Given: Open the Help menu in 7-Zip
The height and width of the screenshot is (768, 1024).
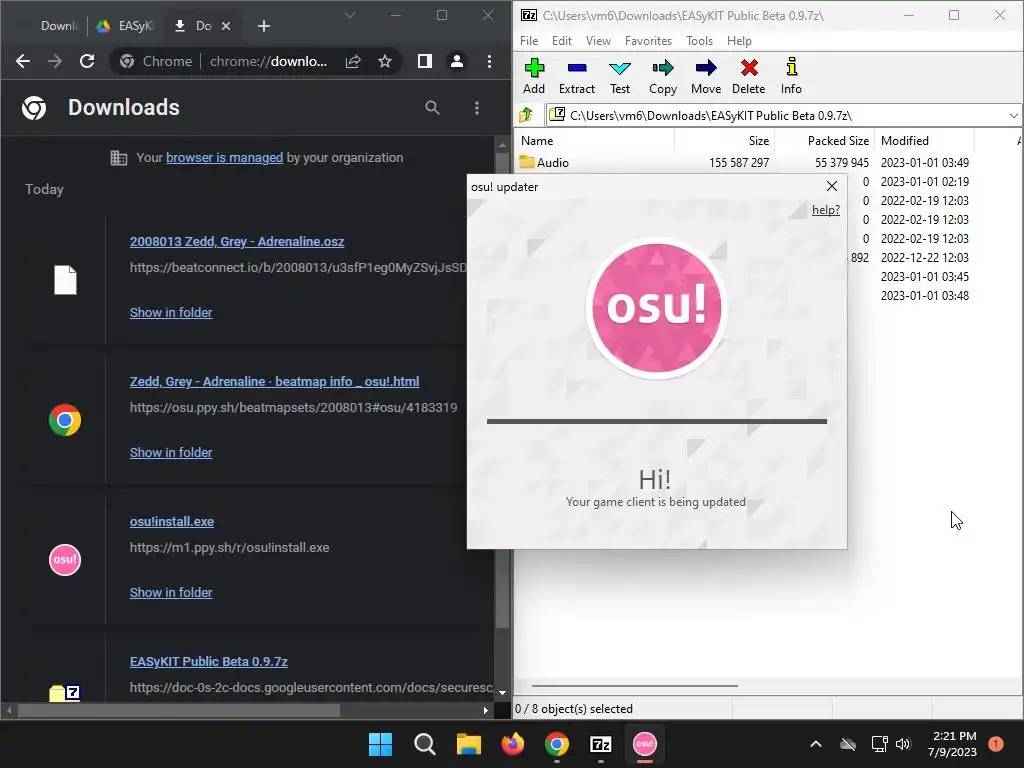Looking at the screenshot, I should point(739,40).
